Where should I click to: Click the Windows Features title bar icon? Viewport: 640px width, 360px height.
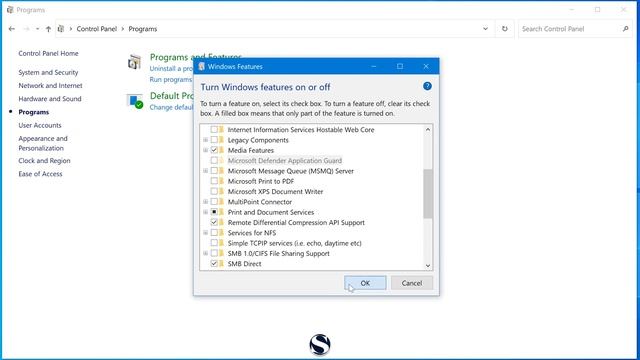point(201,67)
